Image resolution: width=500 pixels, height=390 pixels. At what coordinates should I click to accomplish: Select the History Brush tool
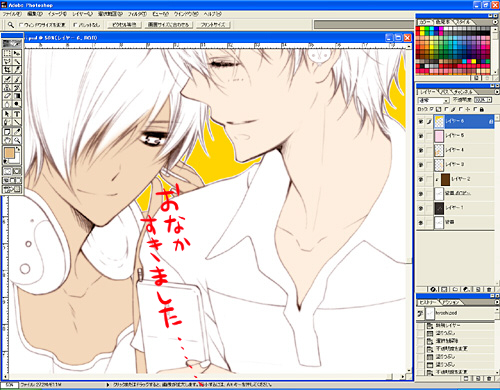17,88
